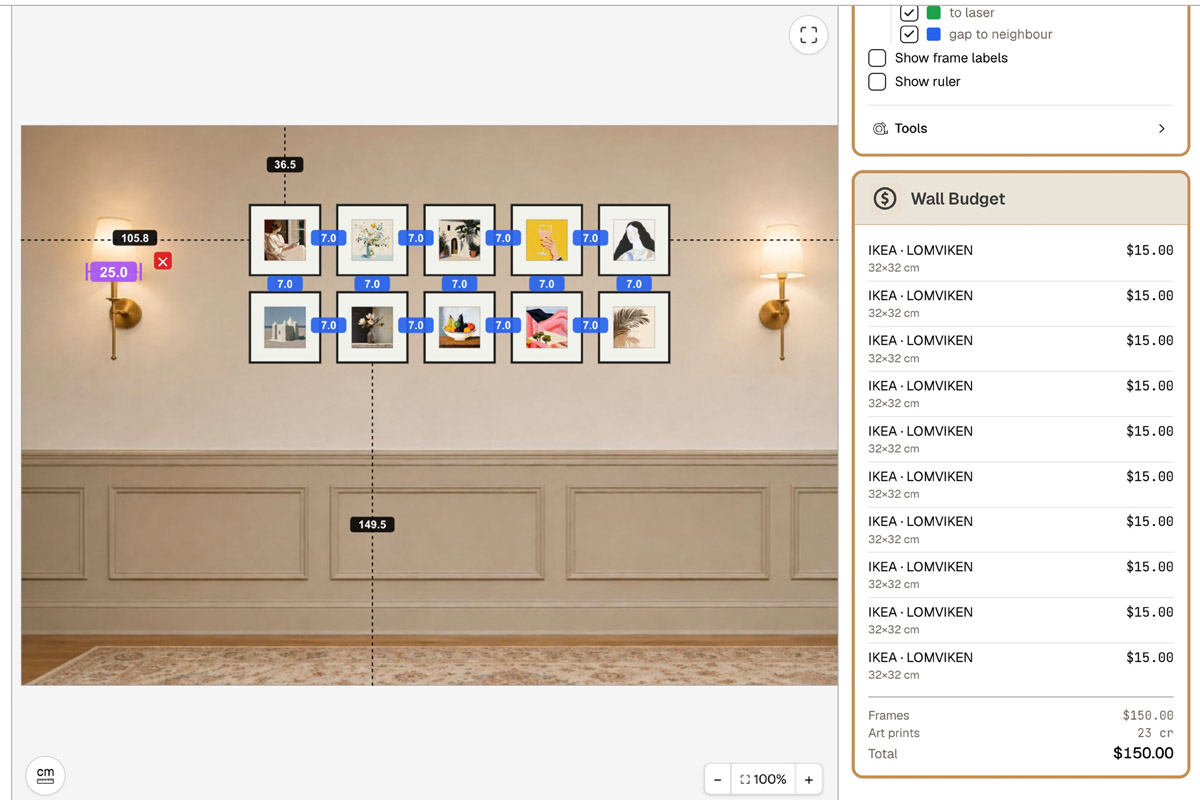Click the fullscreen canvas icon

click(809, 35)
